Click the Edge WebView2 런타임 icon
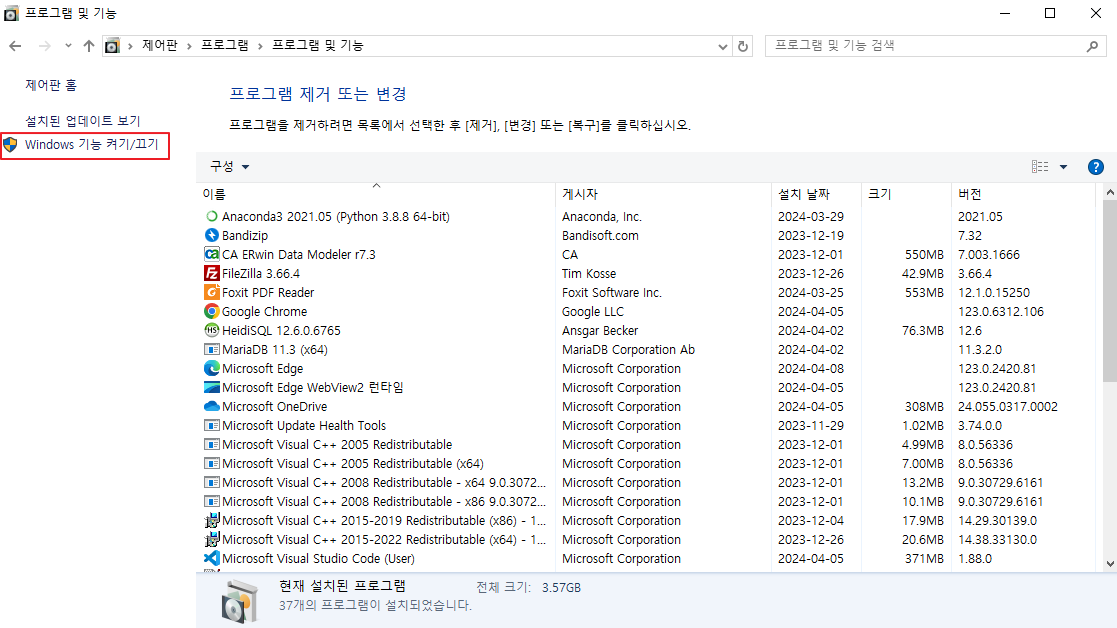 pos(212,387)
